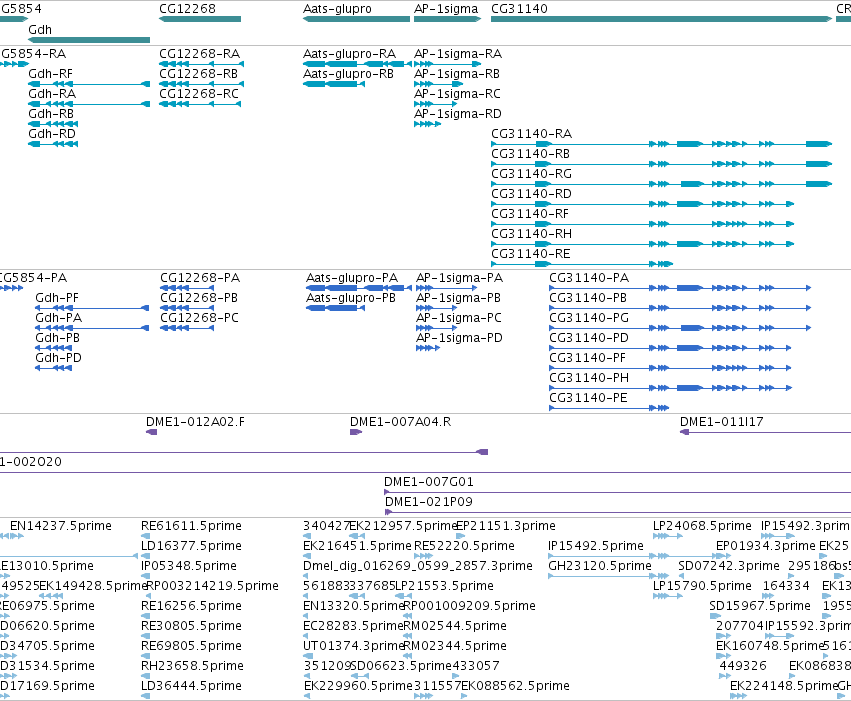The image size is (851, 701).
Task: Click protein CG31140-PE
Action: (x=588, y=398)
